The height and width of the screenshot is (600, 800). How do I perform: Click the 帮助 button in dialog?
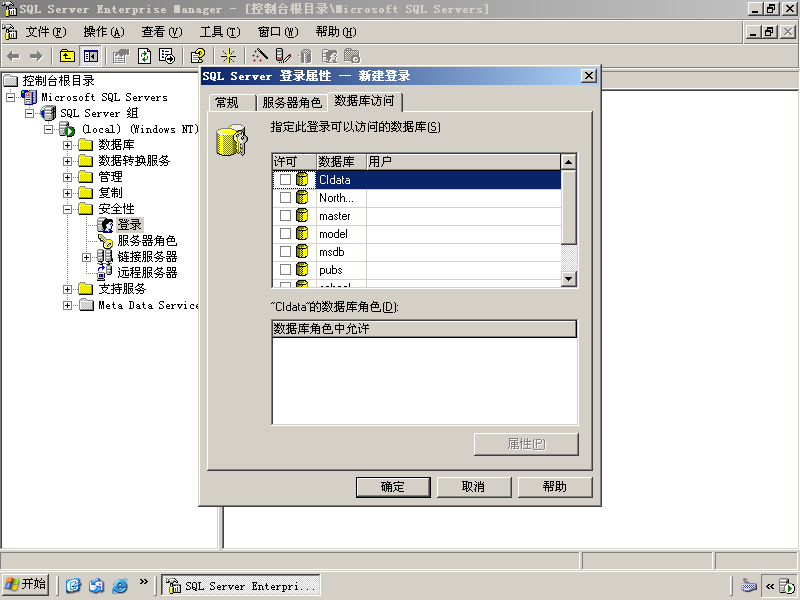(555, 487)
